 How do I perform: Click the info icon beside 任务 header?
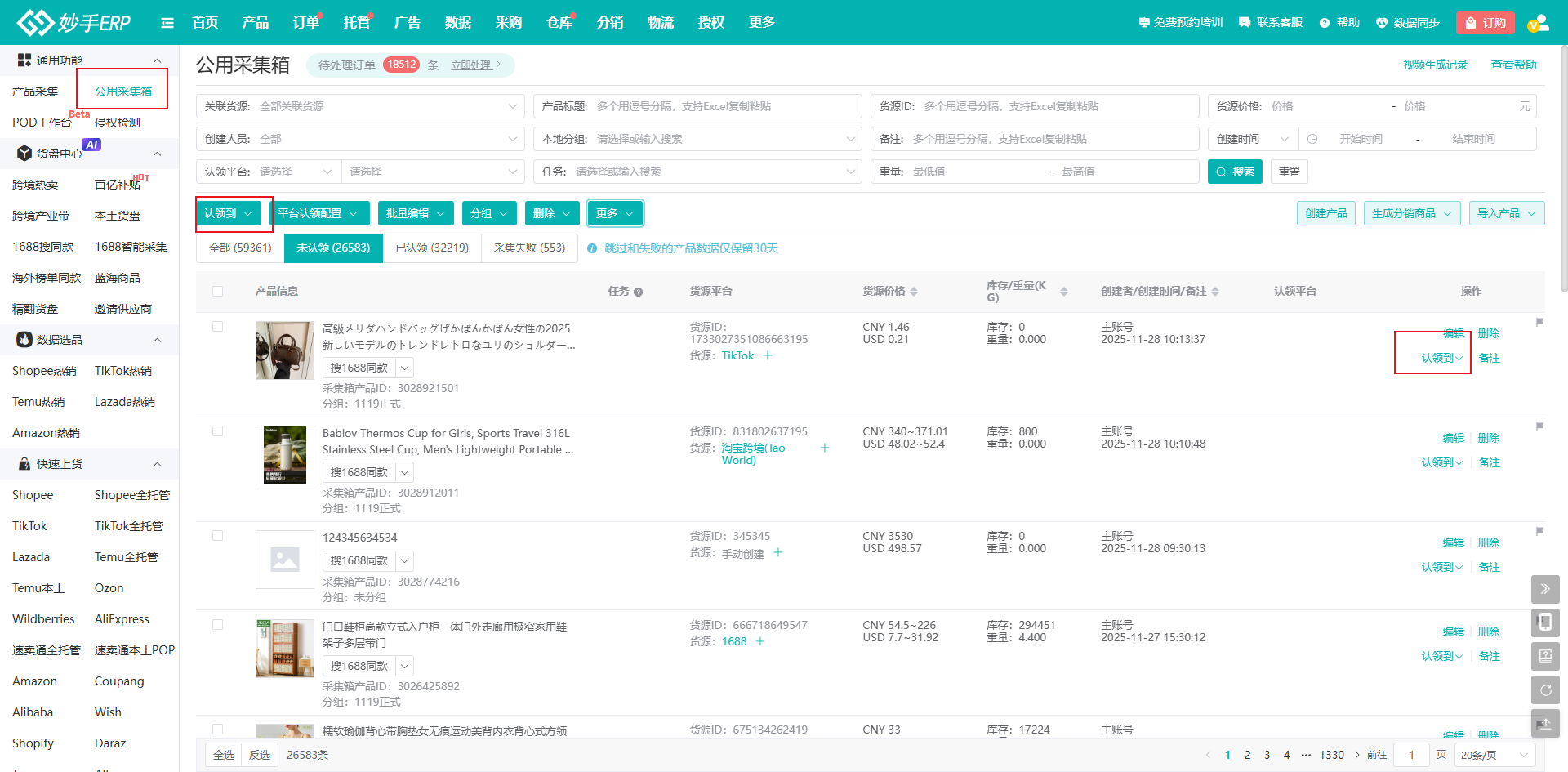638,292
